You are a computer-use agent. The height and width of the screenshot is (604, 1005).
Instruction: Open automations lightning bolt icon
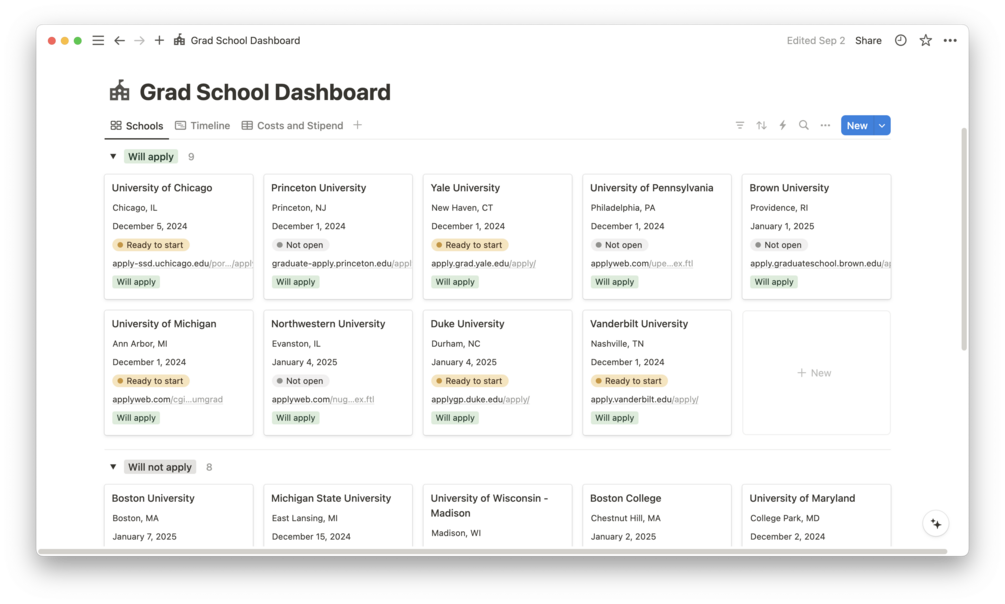coord(783,126)
